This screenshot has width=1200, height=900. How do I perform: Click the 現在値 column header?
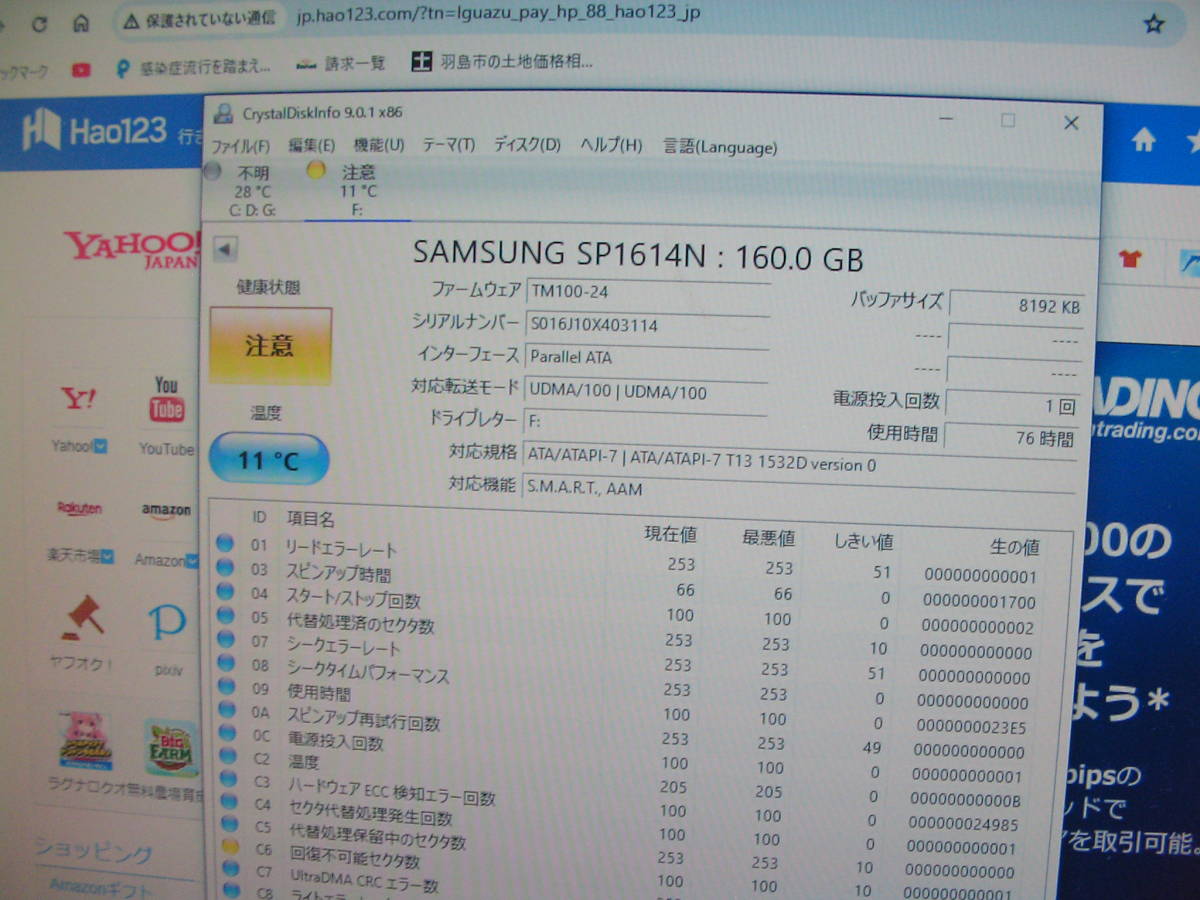[x=670, y=534]
